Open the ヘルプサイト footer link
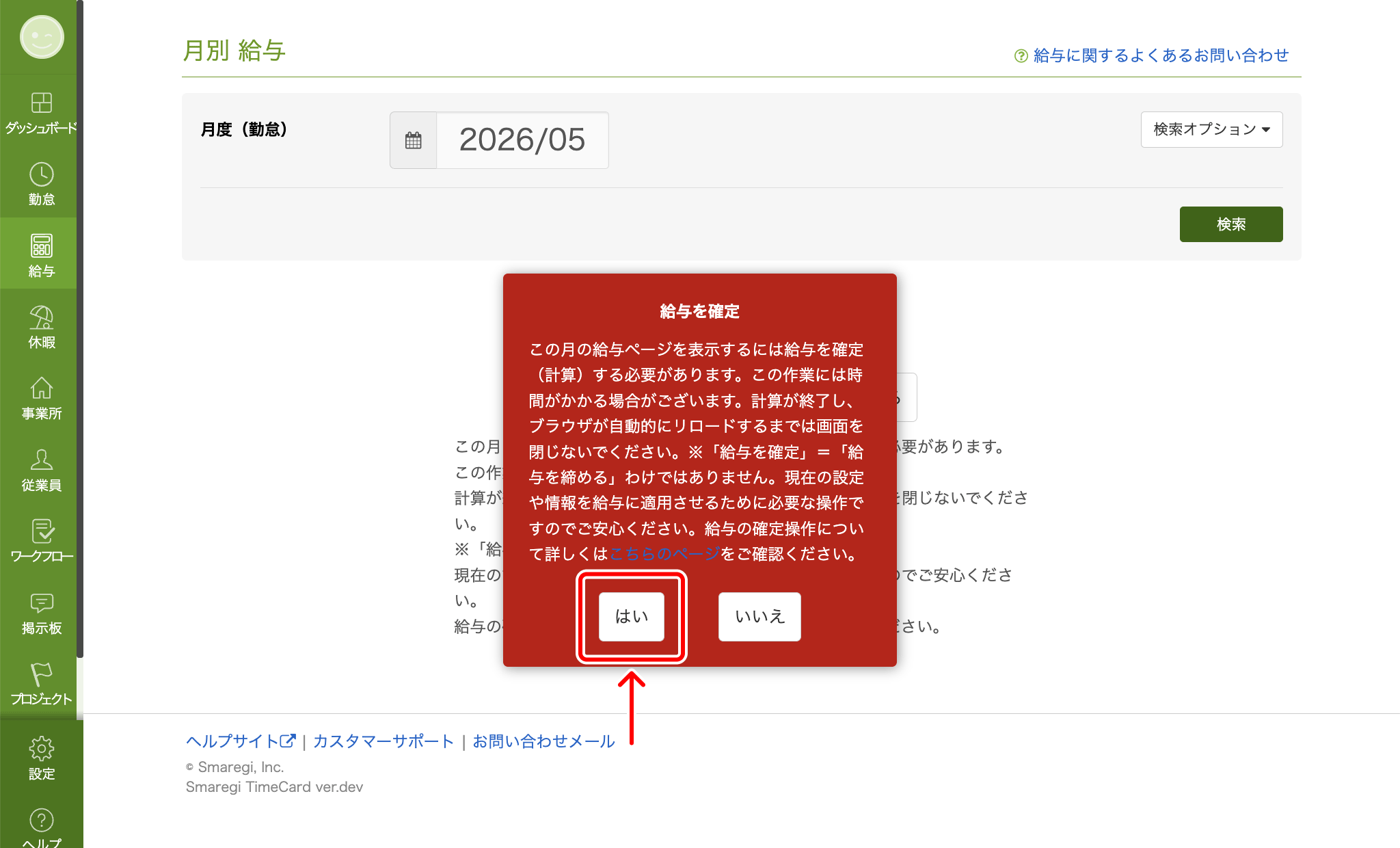1400x848 pixels. [x=241, y=741]
